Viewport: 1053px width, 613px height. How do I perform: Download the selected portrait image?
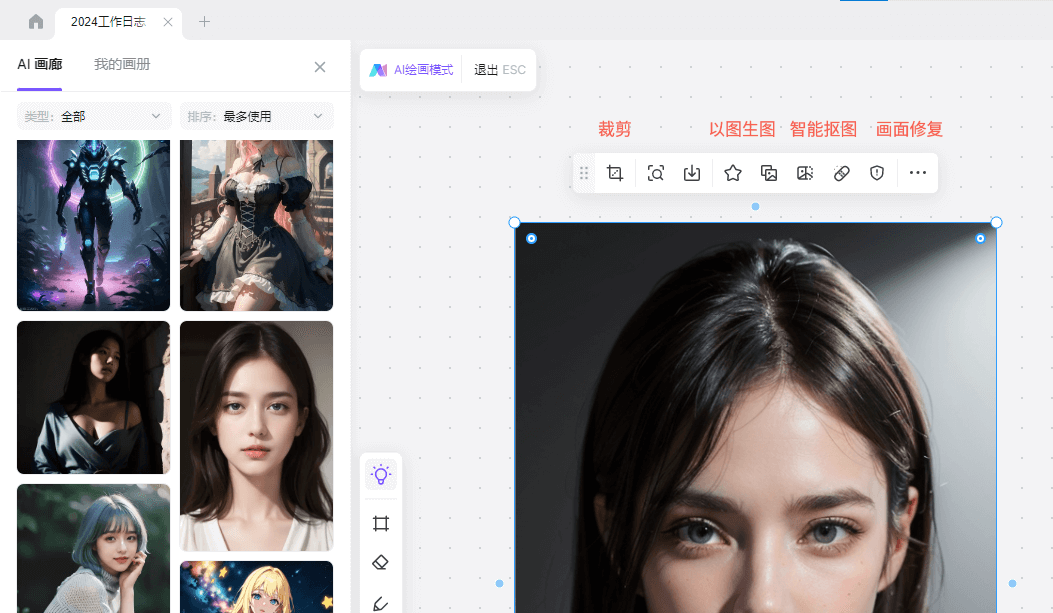tap(691, 172)
